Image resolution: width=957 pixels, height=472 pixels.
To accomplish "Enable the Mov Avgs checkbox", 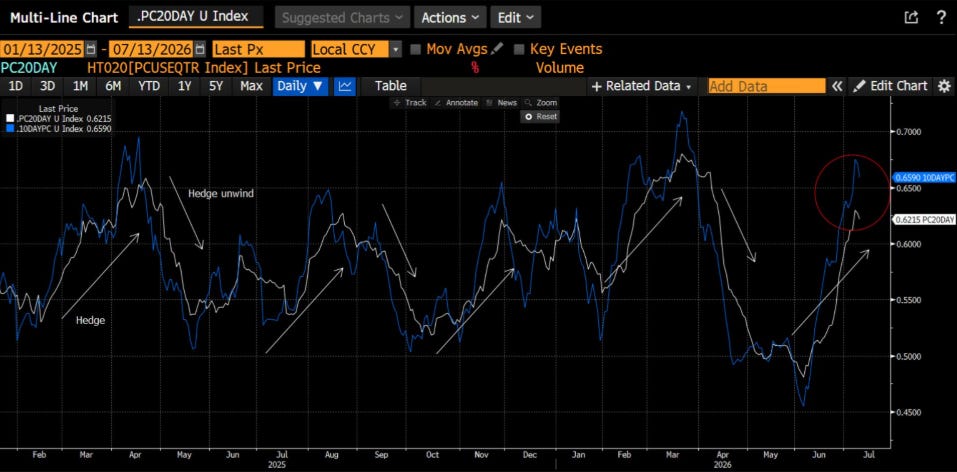I will [416, 49].
